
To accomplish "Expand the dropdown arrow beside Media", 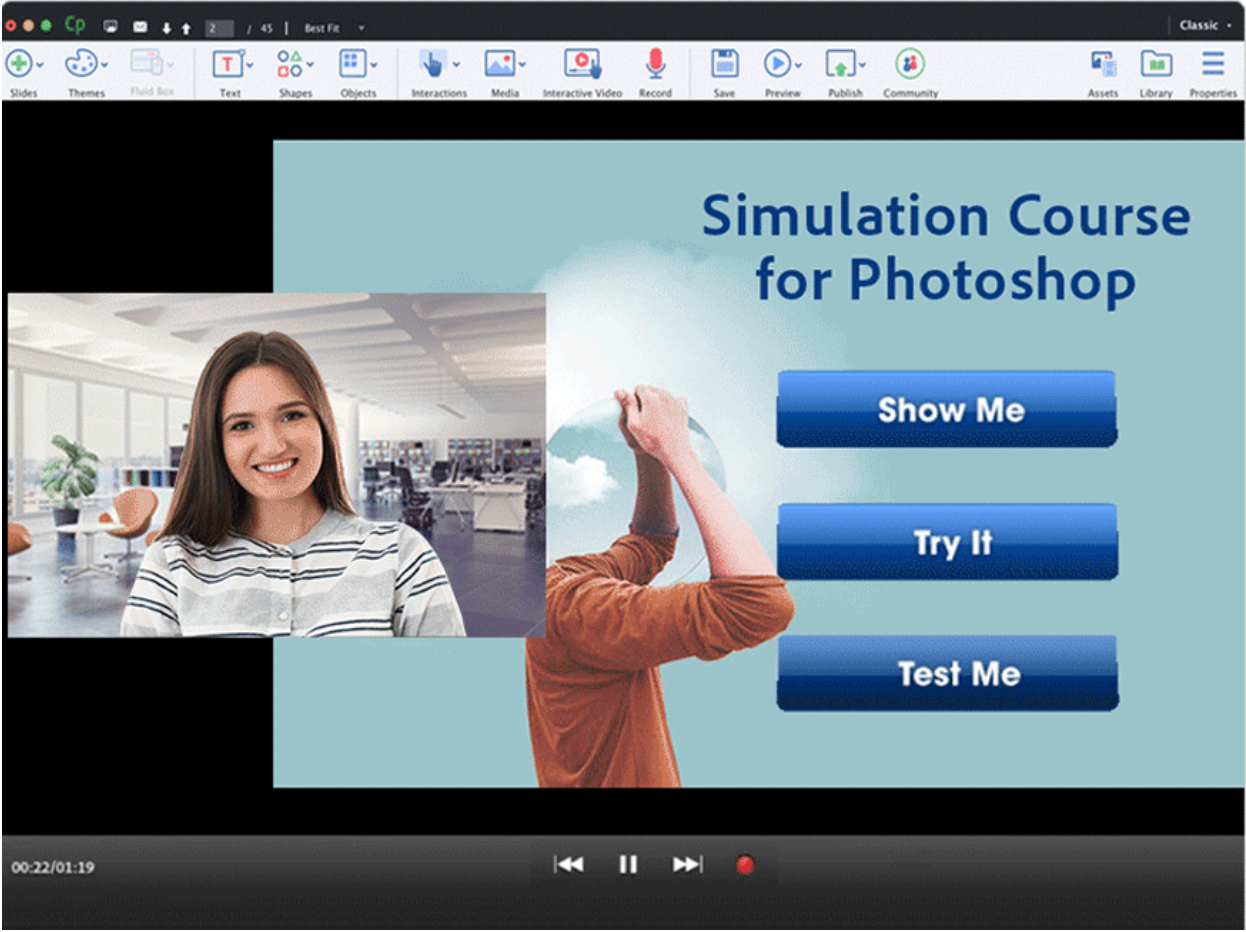I will (x=522, y=65).
